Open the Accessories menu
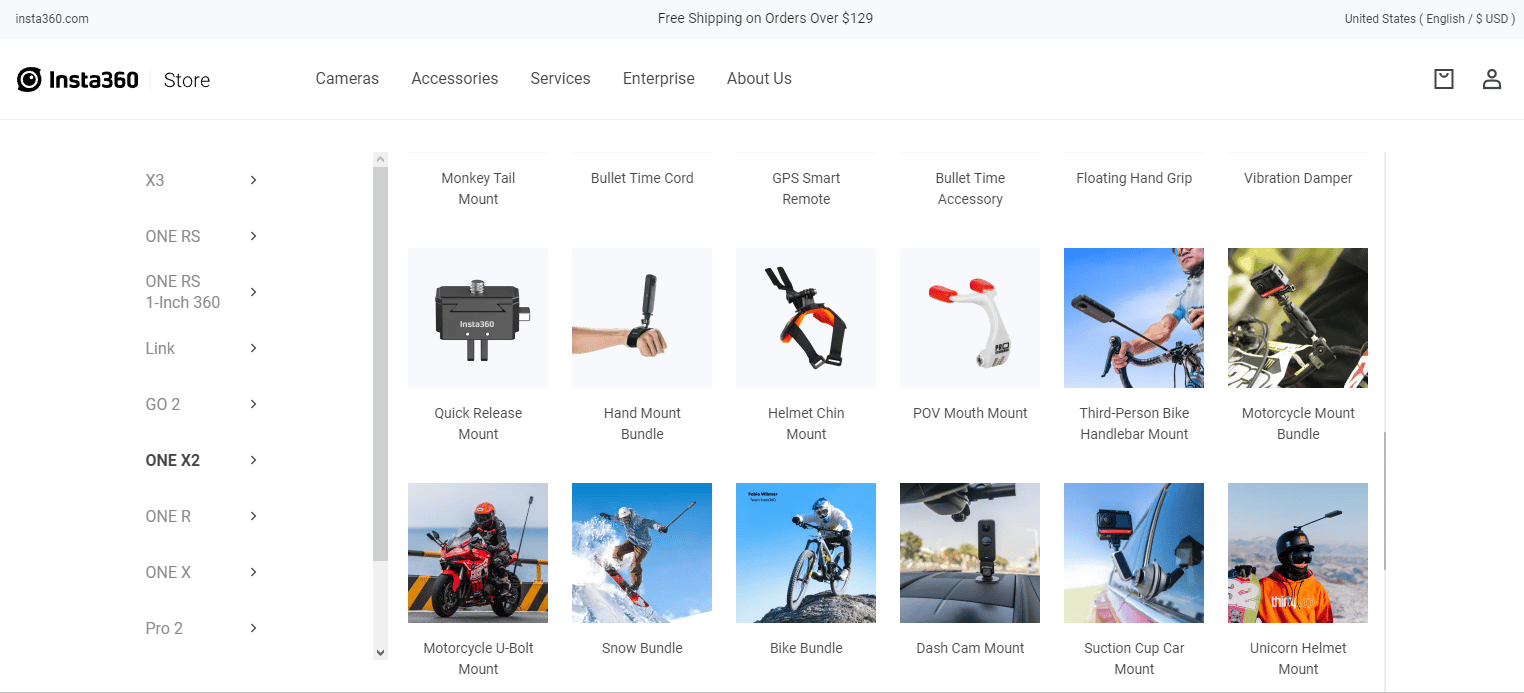 point(455,78)
